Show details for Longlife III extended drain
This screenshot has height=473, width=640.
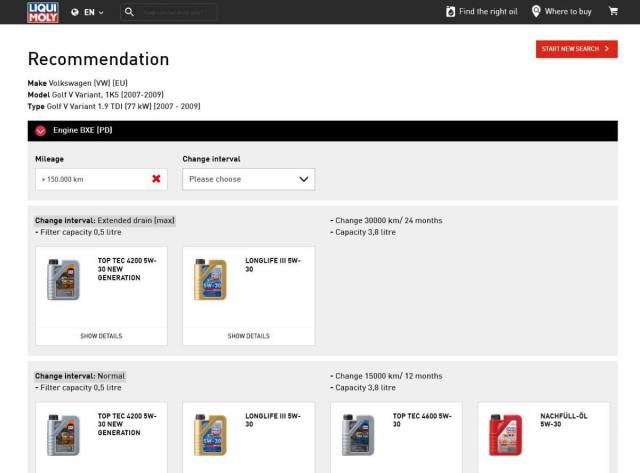[248, 336]
